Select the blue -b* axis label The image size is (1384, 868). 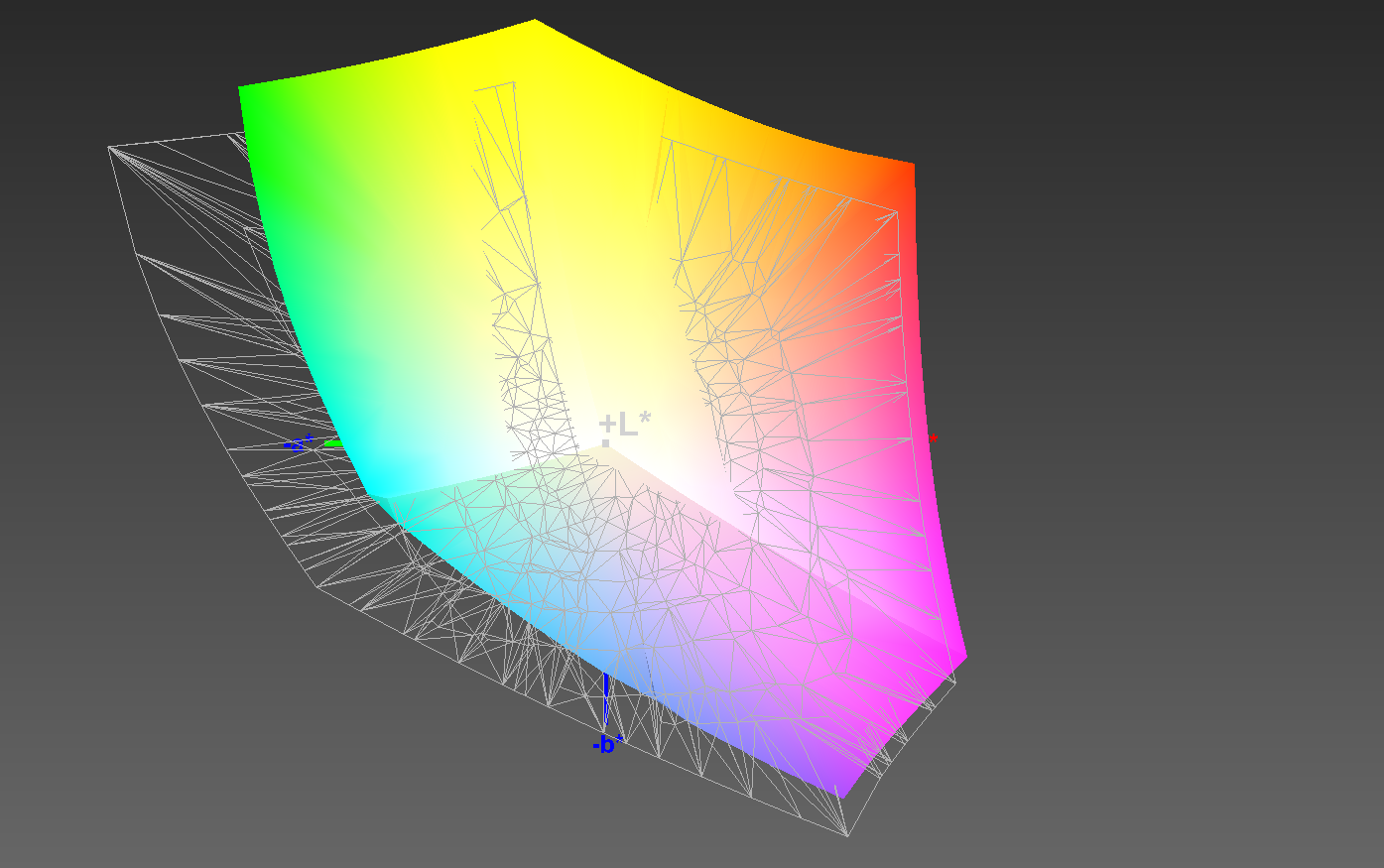[607, 745]
